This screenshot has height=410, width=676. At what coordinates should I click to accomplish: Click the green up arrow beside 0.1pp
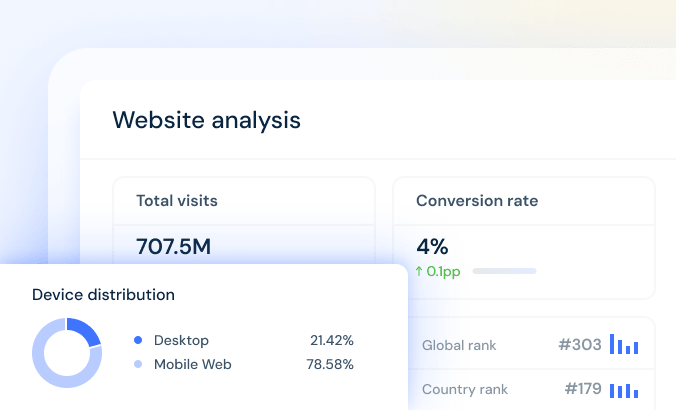click(419, 271)
